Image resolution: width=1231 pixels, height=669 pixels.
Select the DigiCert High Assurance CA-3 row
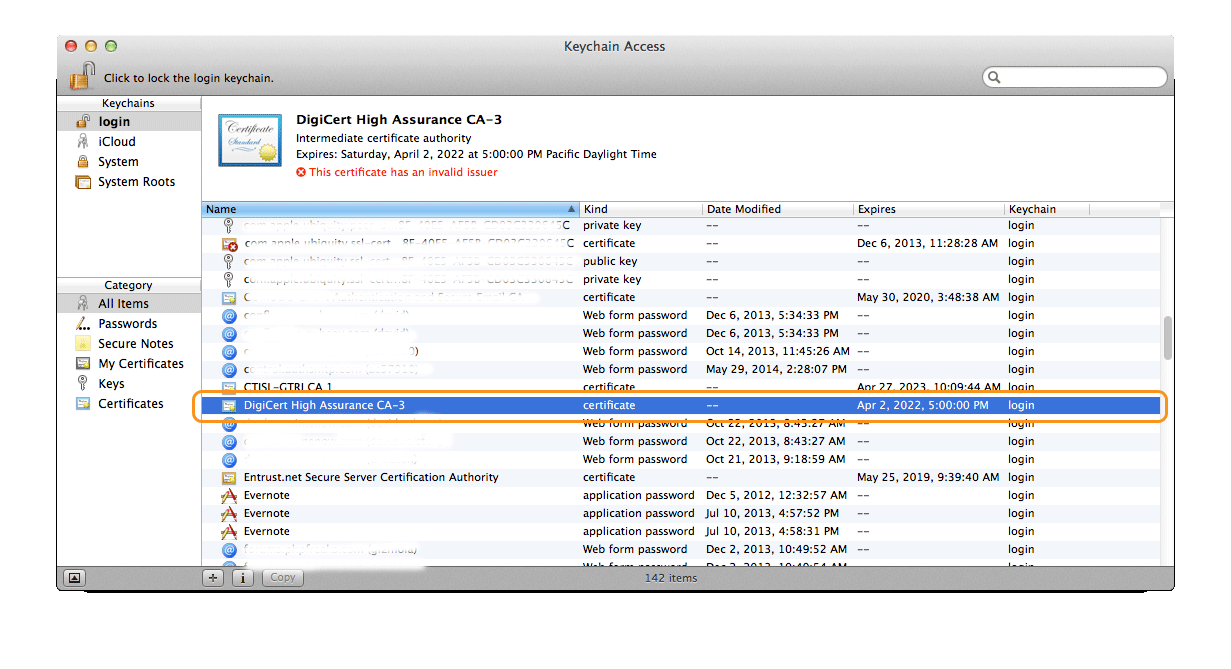pos(681,405)
